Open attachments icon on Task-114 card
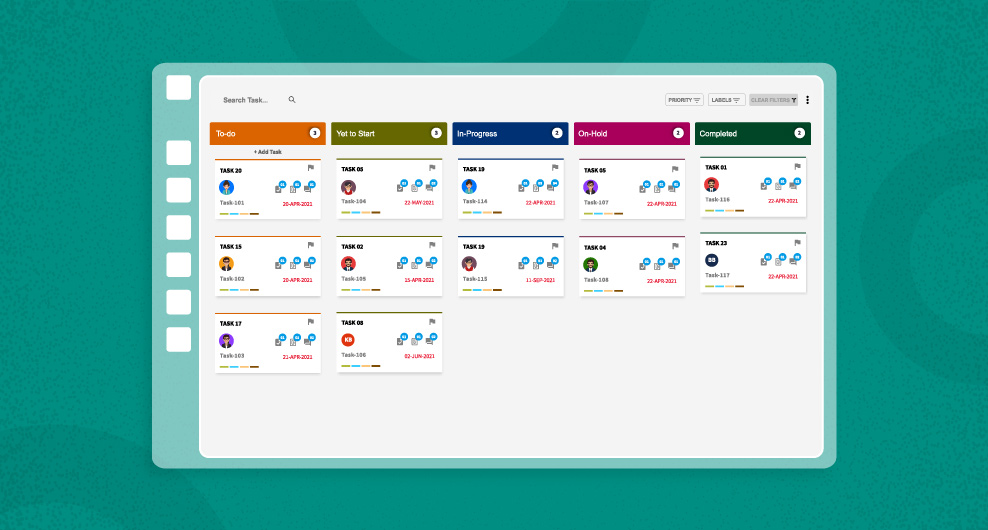 point(537,187)
